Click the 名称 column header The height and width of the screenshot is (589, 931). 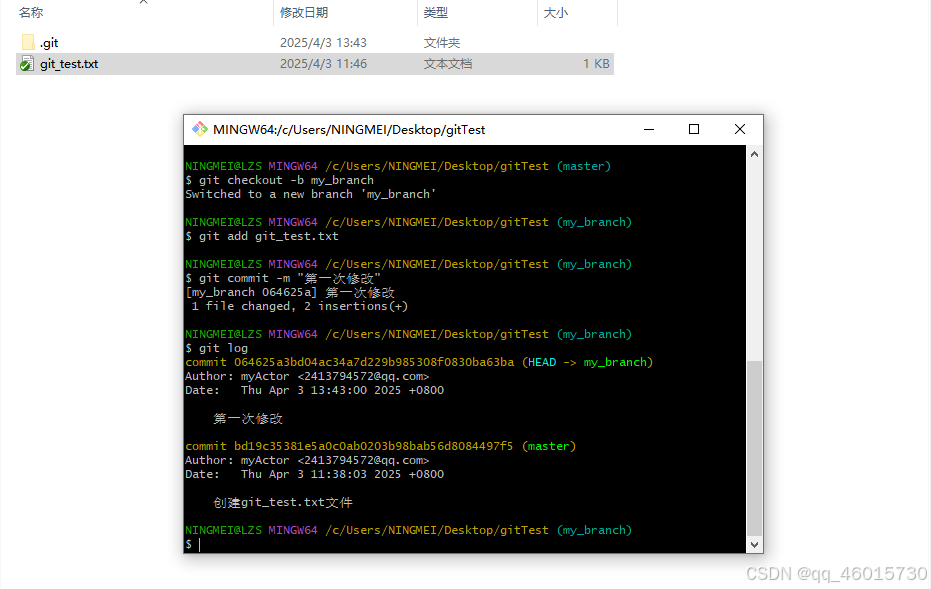click(28, 13)
